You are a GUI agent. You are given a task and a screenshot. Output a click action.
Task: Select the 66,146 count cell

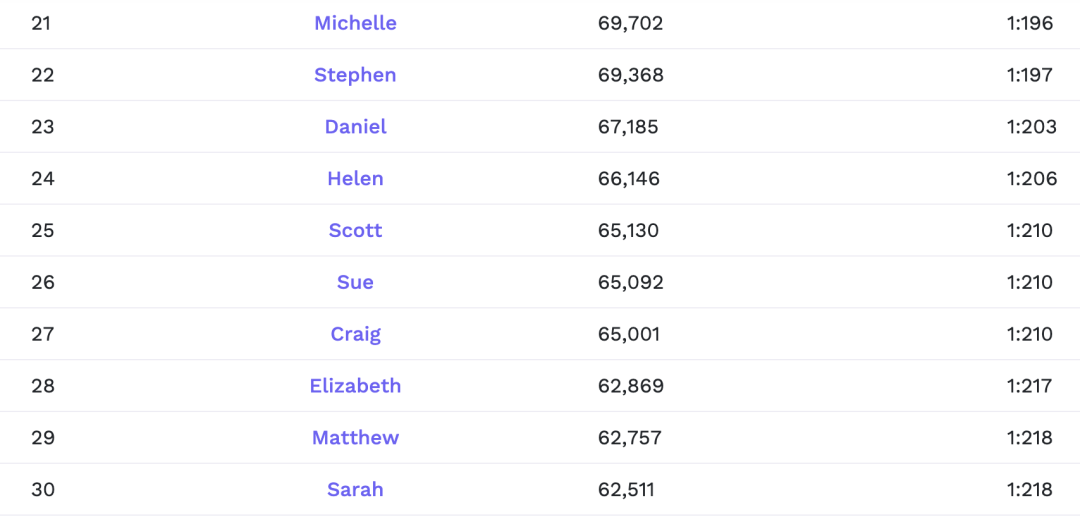(629, 179)
